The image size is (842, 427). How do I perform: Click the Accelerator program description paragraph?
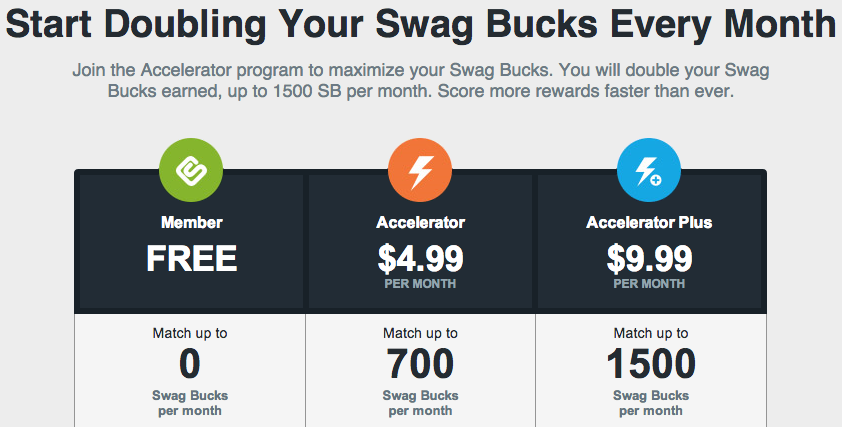tap(421, 81)
